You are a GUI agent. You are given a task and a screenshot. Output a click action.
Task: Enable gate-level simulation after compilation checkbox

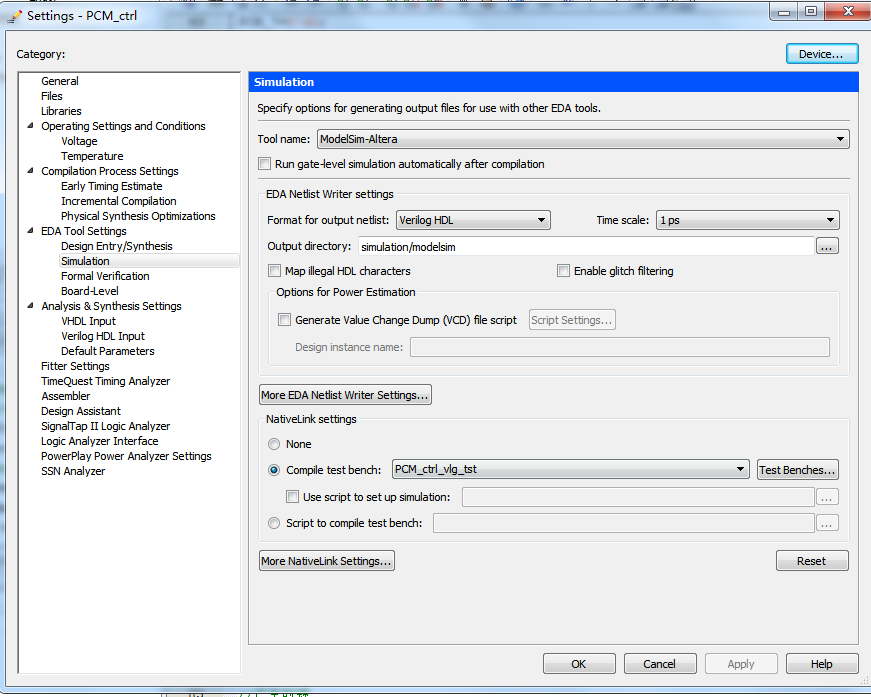click(x=265, y=164)
